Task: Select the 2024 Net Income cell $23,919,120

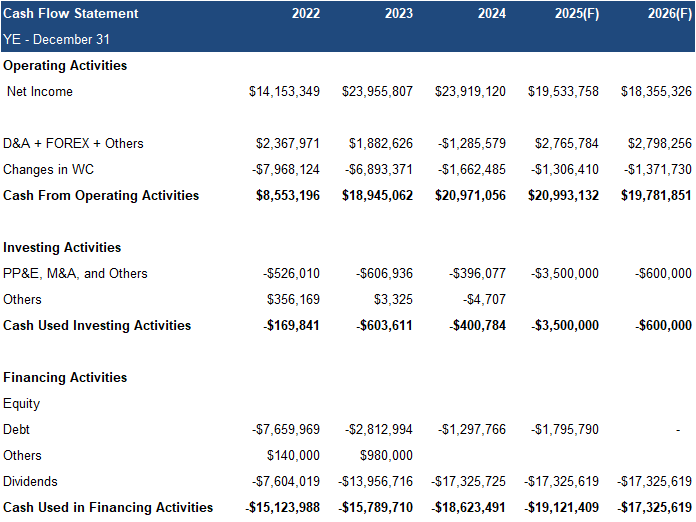Action: tap(470, 92)
